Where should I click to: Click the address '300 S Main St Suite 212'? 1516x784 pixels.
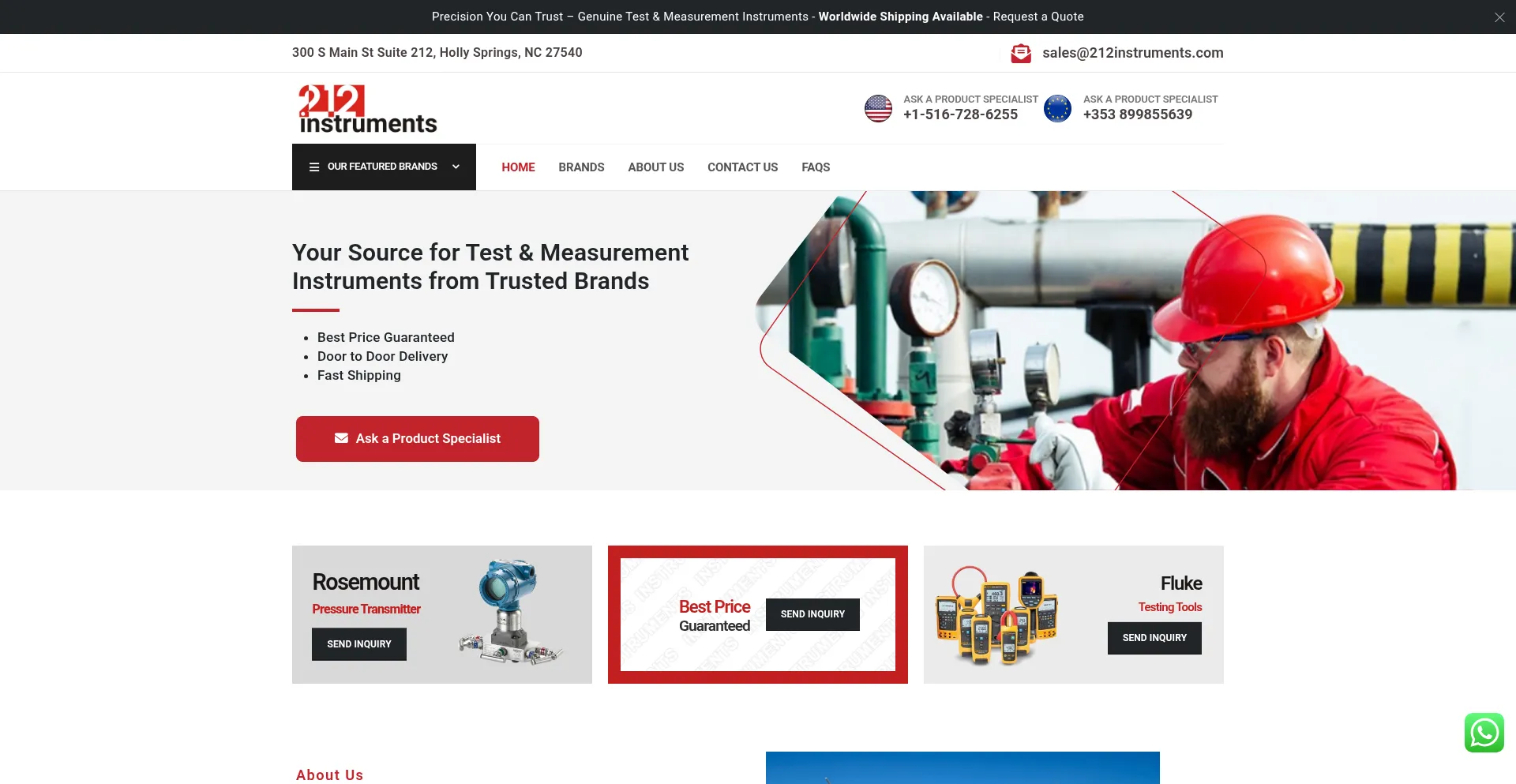[x=362, y=53]
